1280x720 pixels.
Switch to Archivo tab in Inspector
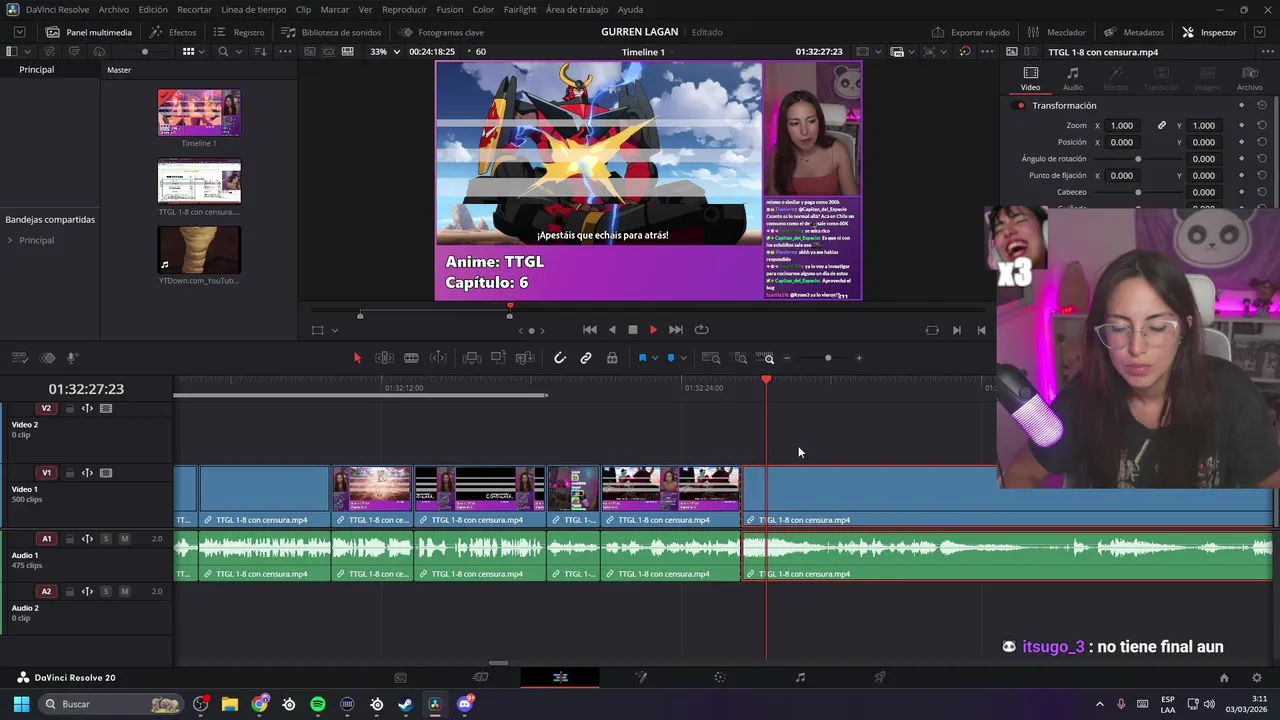[1249, 79]
